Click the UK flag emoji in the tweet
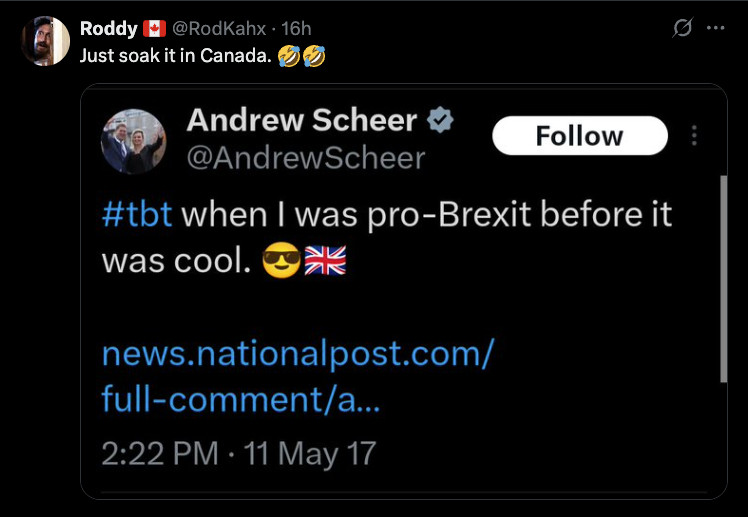This screenshot has width=748, height=517. 325,260
